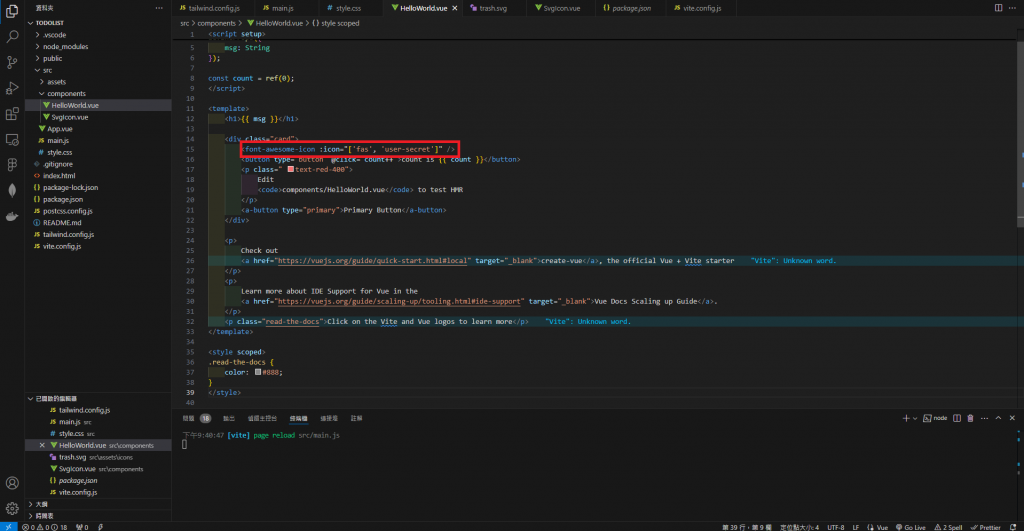This screenshot has width=1024, height=531.
Task: Open notifications bell in status bar
Action: (x=1013, y=527)
